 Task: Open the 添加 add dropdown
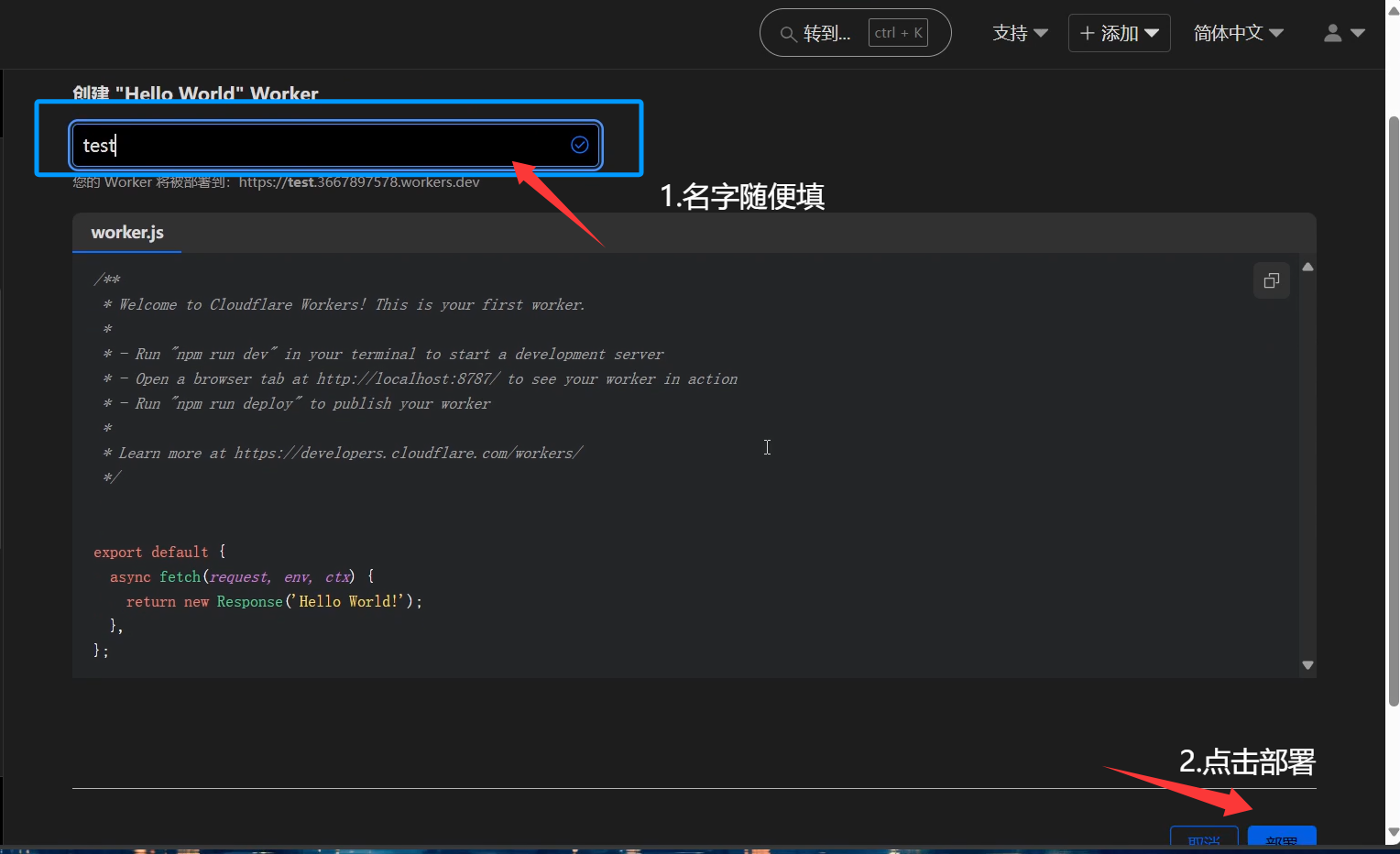coord(1119,33)
